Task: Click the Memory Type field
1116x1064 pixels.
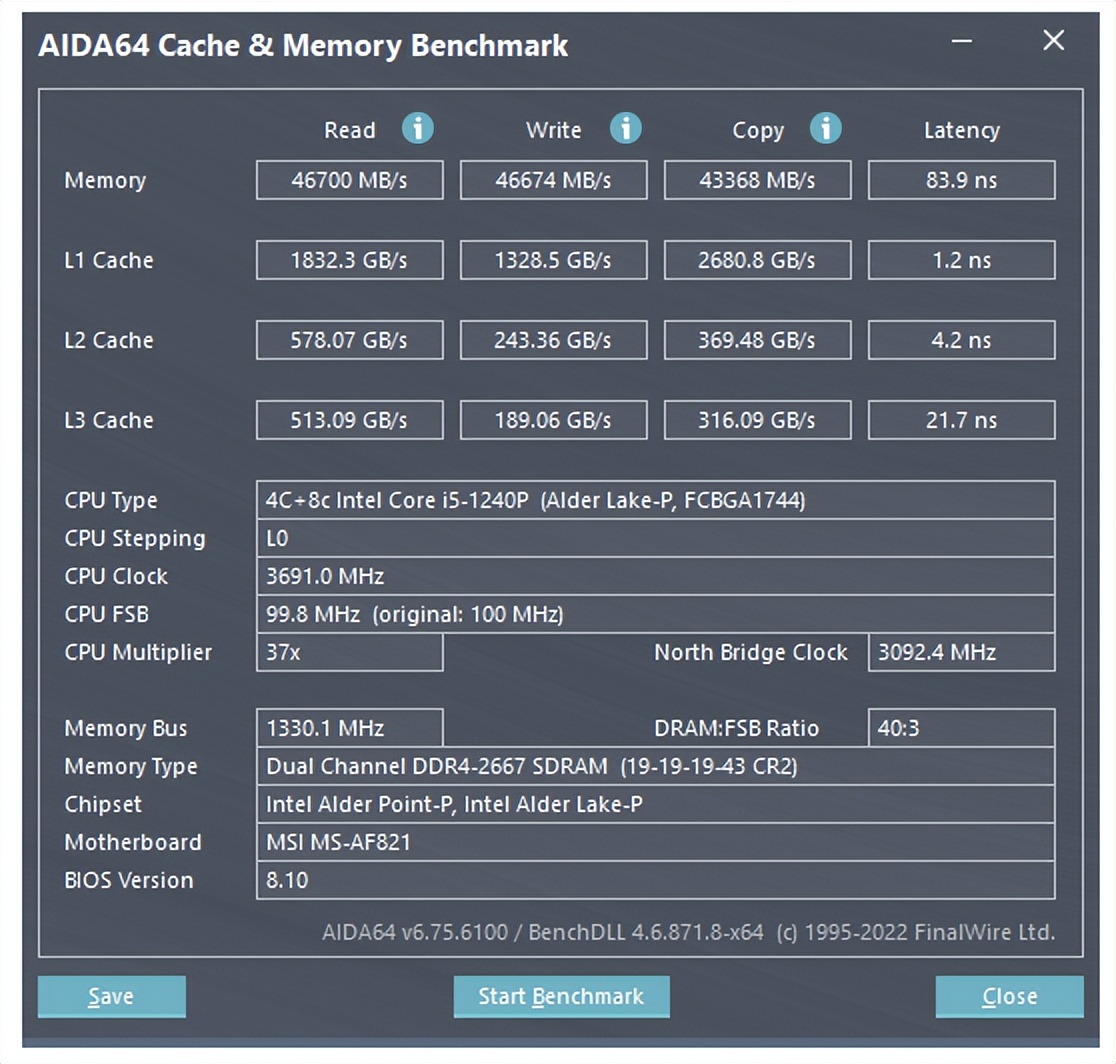Action: click(x=655, y=767)
